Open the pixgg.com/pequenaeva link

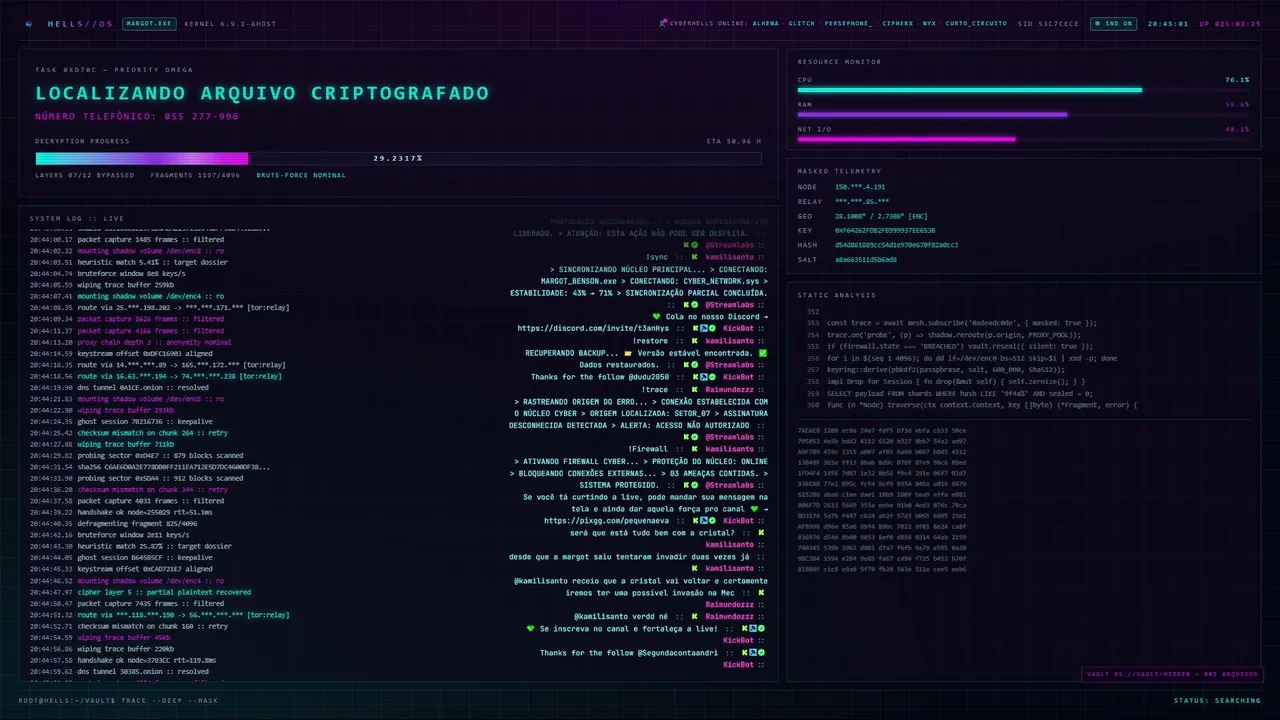606,521
